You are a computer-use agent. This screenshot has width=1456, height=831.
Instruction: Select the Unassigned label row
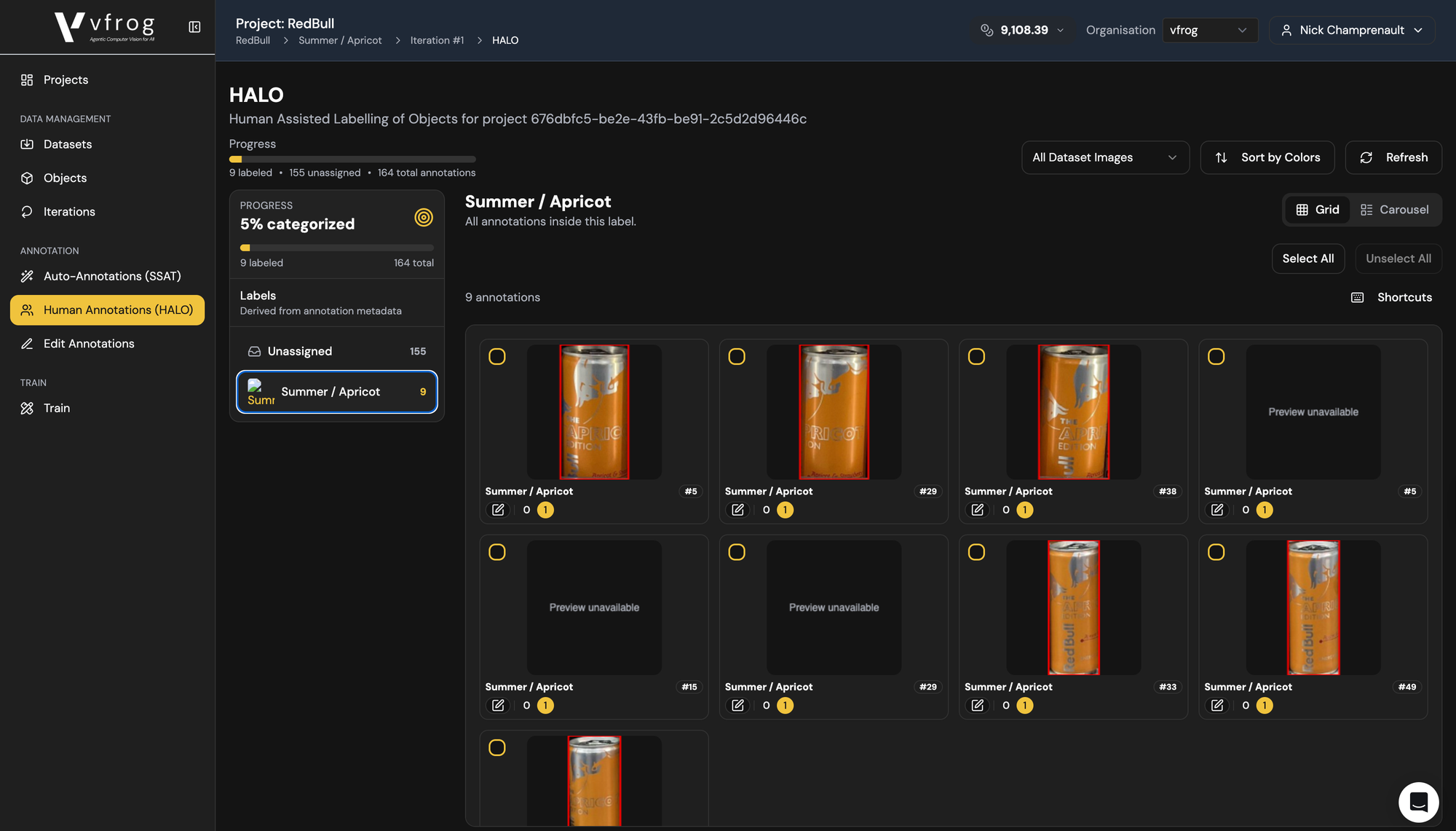pos(336,351)
